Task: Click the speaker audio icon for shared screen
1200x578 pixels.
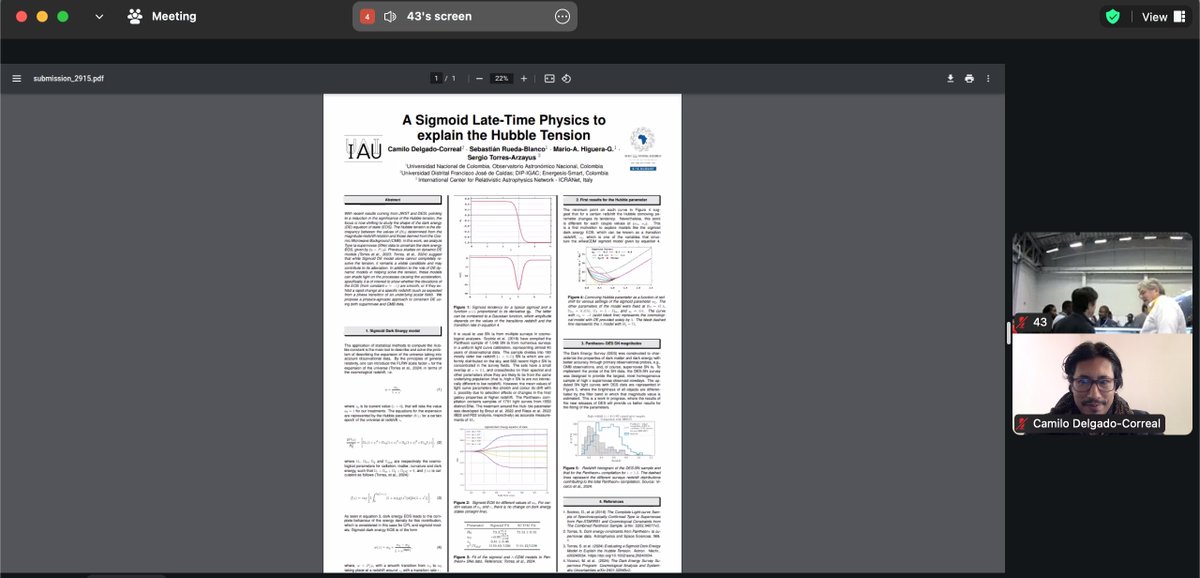Action: tap(390, 16)
